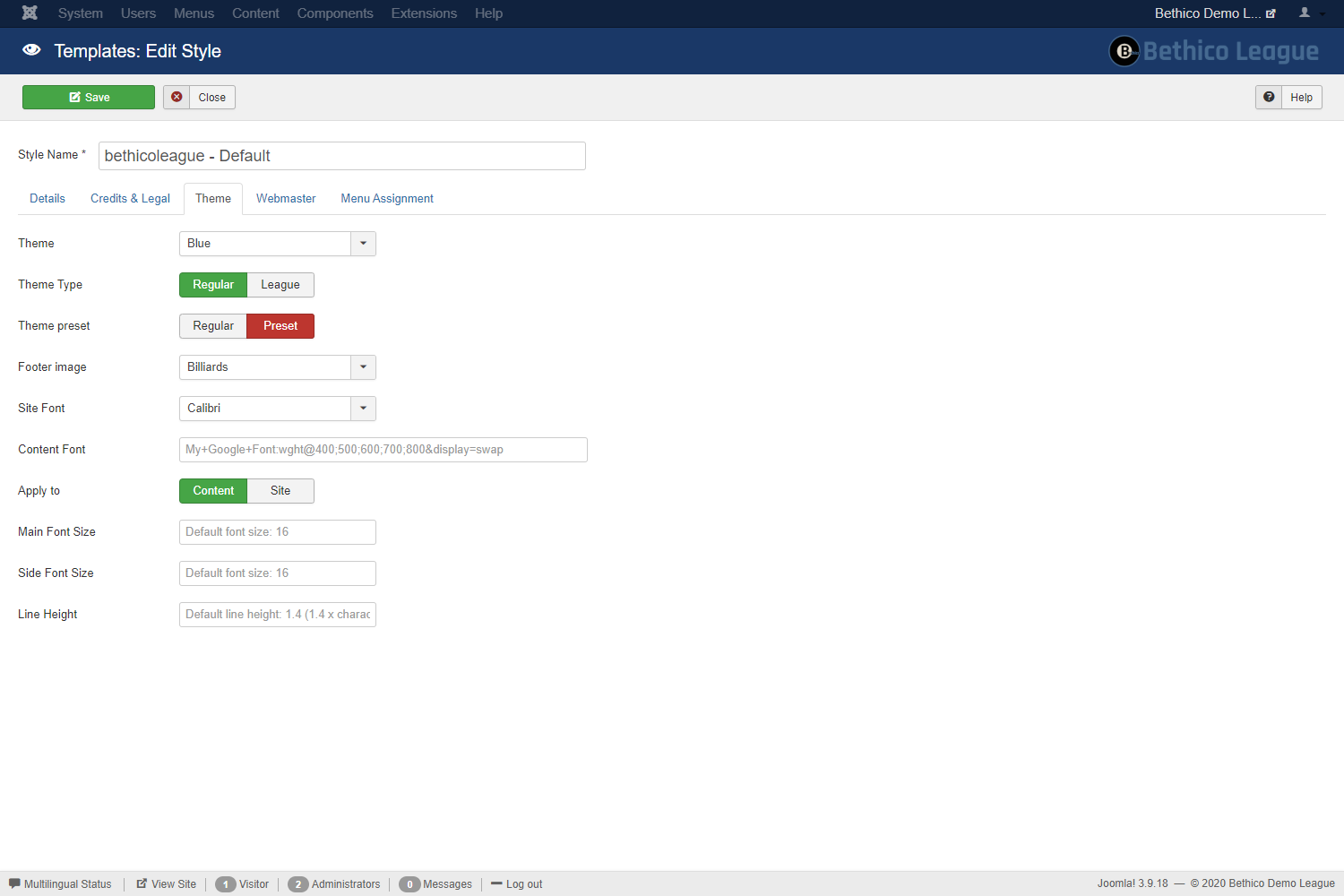The width and height of the screenshot is (1344, 896).
Task: Click the Help question mark icon
Action: pos(1269,97)
